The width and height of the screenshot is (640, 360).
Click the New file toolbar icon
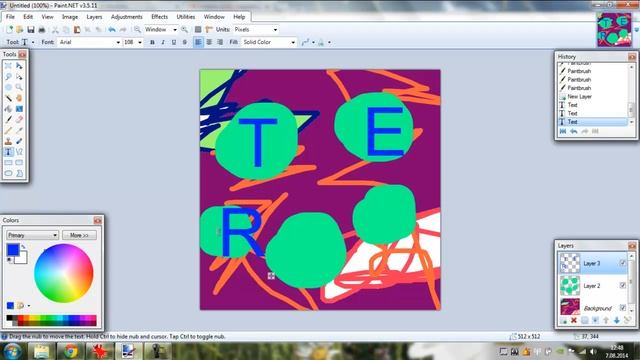coord(9,29)
